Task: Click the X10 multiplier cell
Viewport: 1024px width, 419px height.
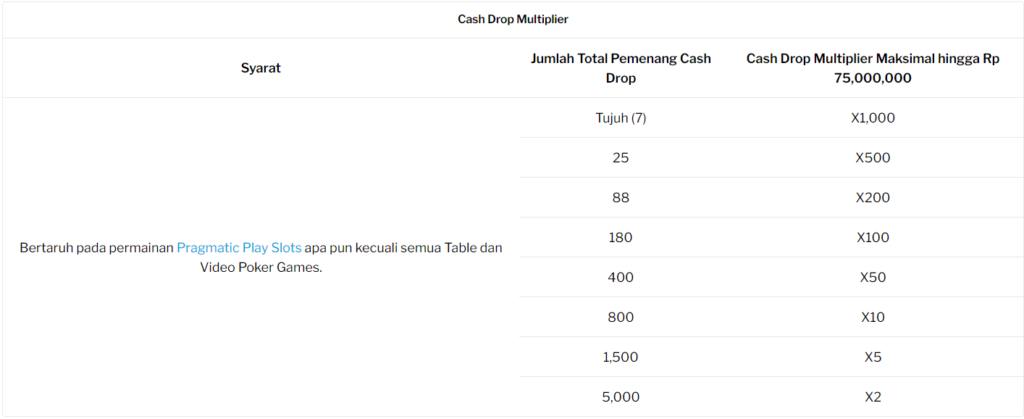Action: (x=872, y=317)
